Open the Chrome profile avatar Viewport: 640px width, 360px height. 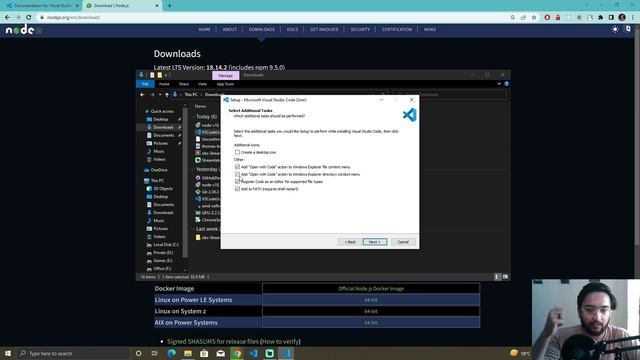[x=622, y=18]
